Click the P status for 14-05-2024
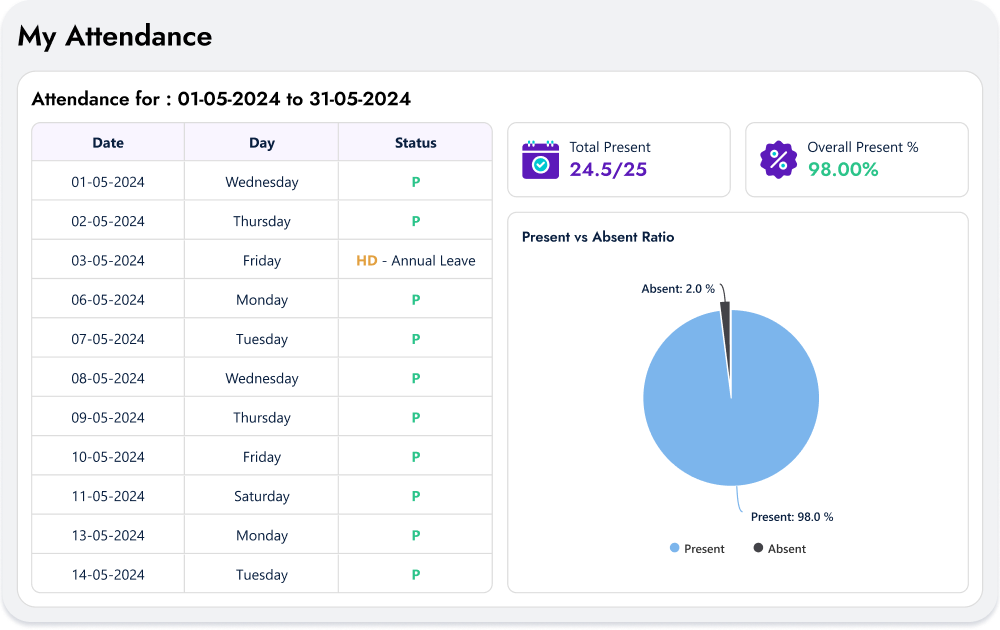 [415, 575]
